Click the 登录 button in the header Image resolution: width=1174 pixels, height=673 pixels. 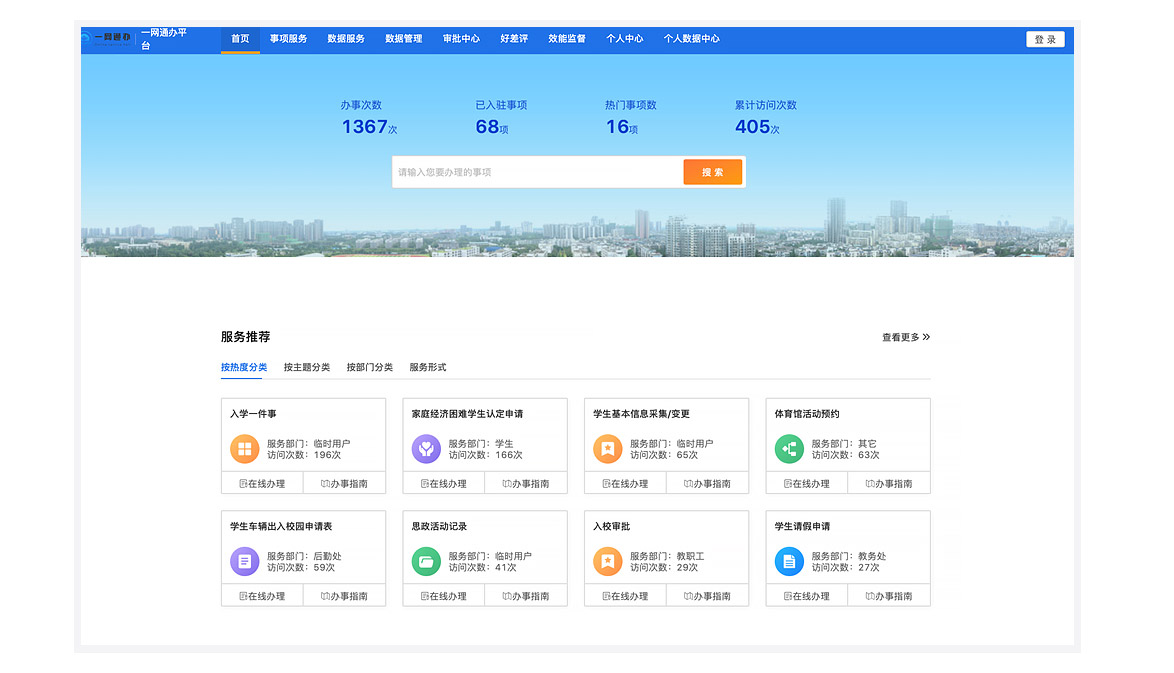[x=1045, y=39]
